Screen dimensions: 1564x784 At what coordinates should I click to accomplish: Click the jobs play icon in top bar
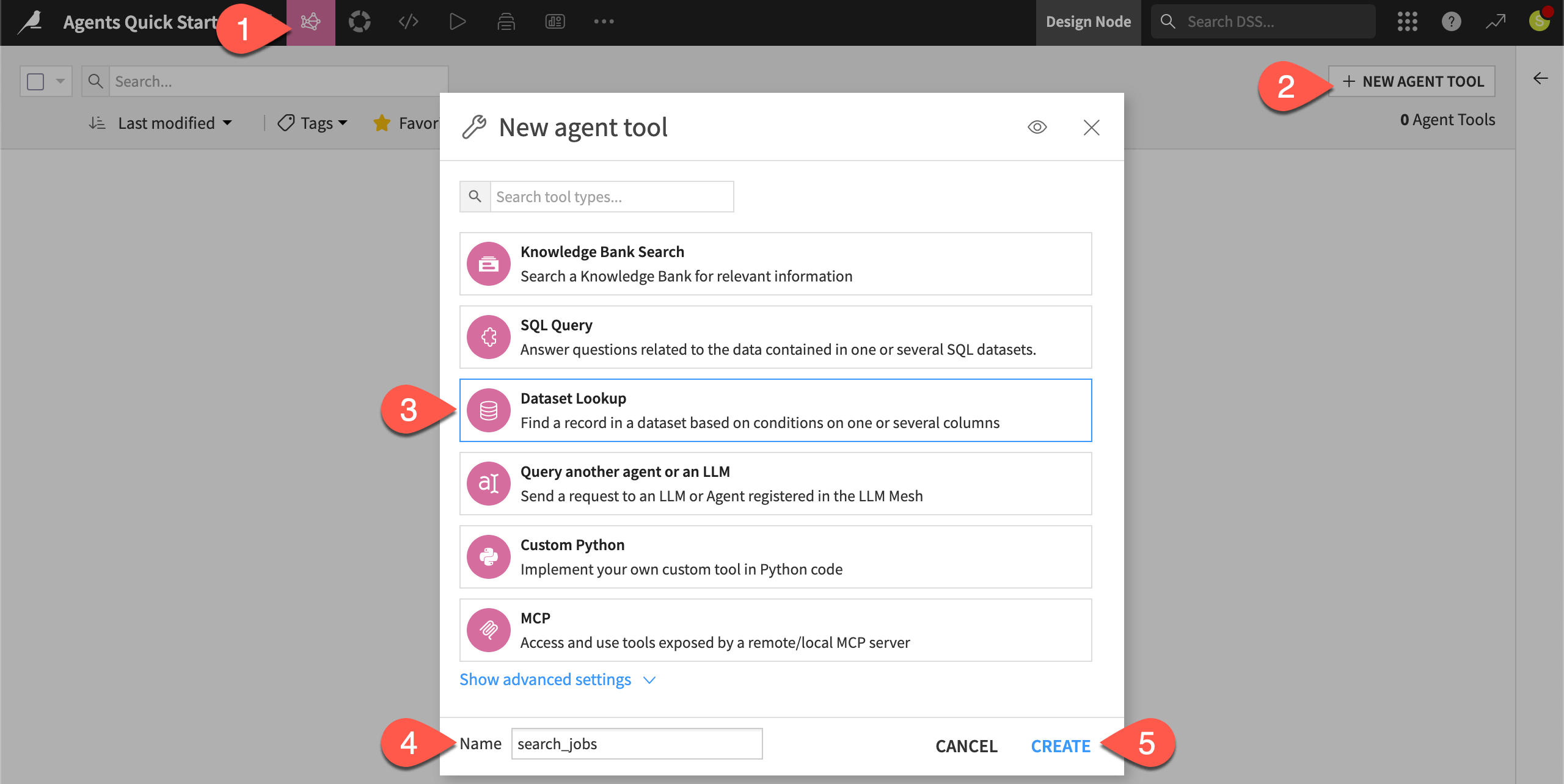tap(457, 21)
